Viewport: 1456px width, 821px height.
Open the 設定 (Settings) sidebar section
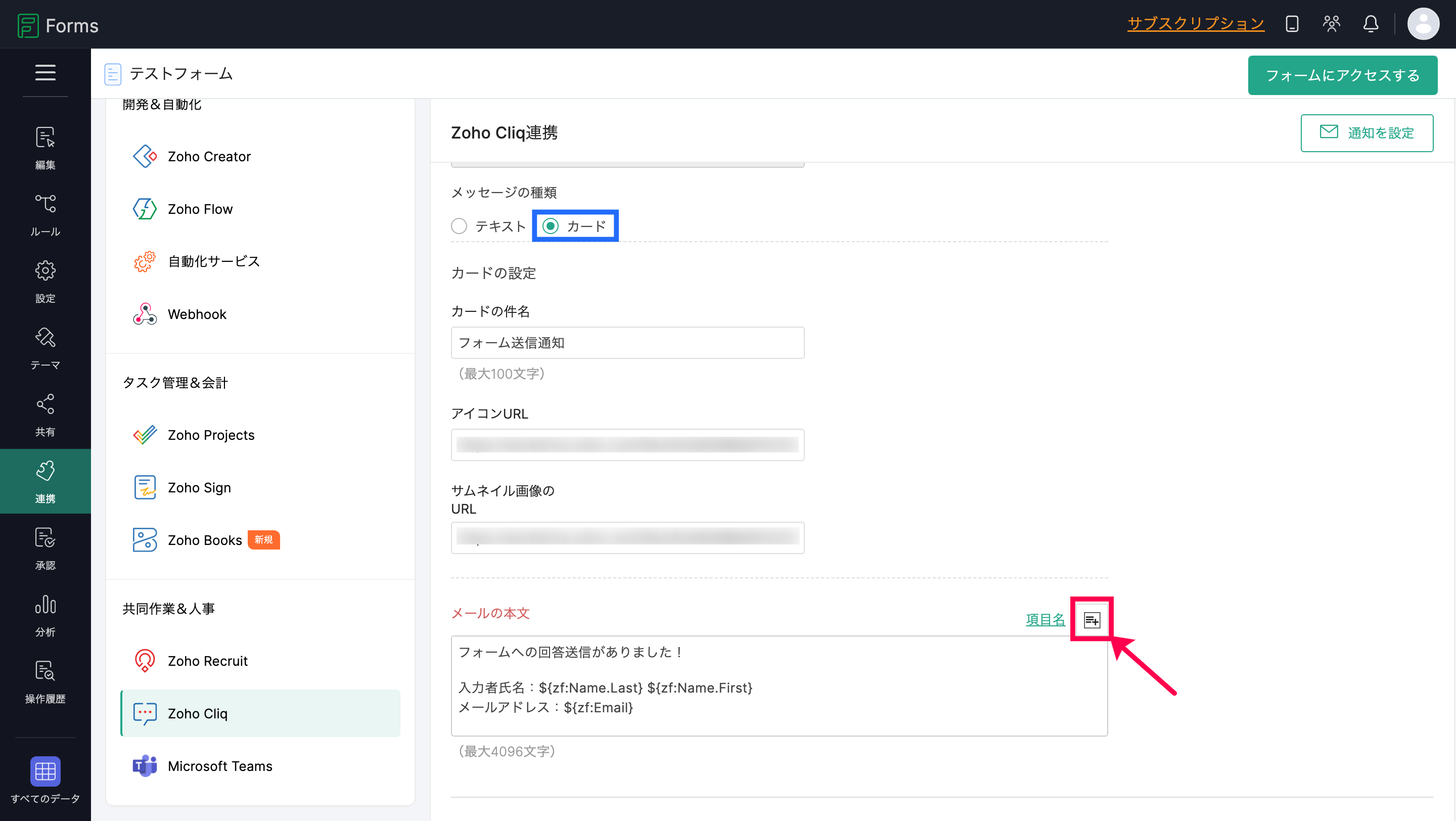(x=45, y=282)
